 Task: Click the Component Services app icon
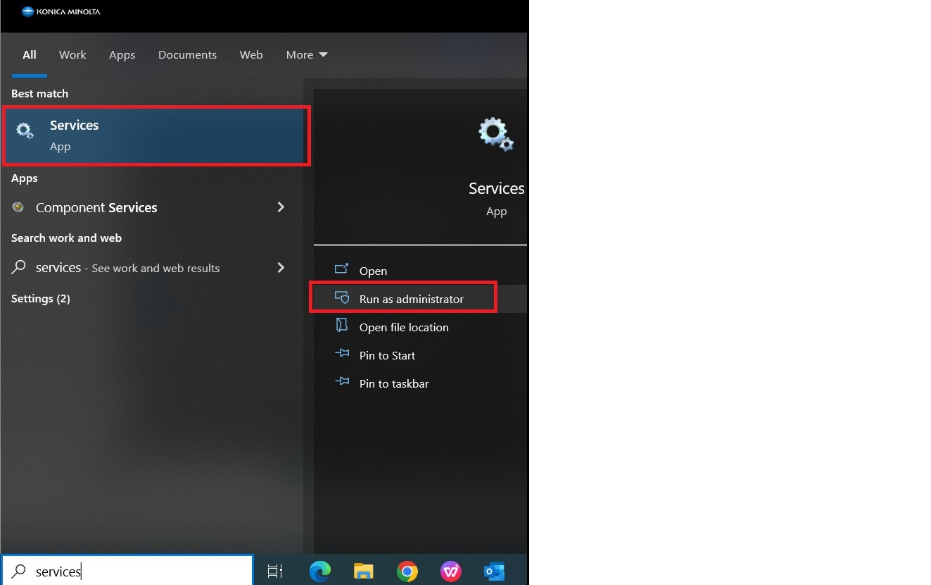(18, 207)
